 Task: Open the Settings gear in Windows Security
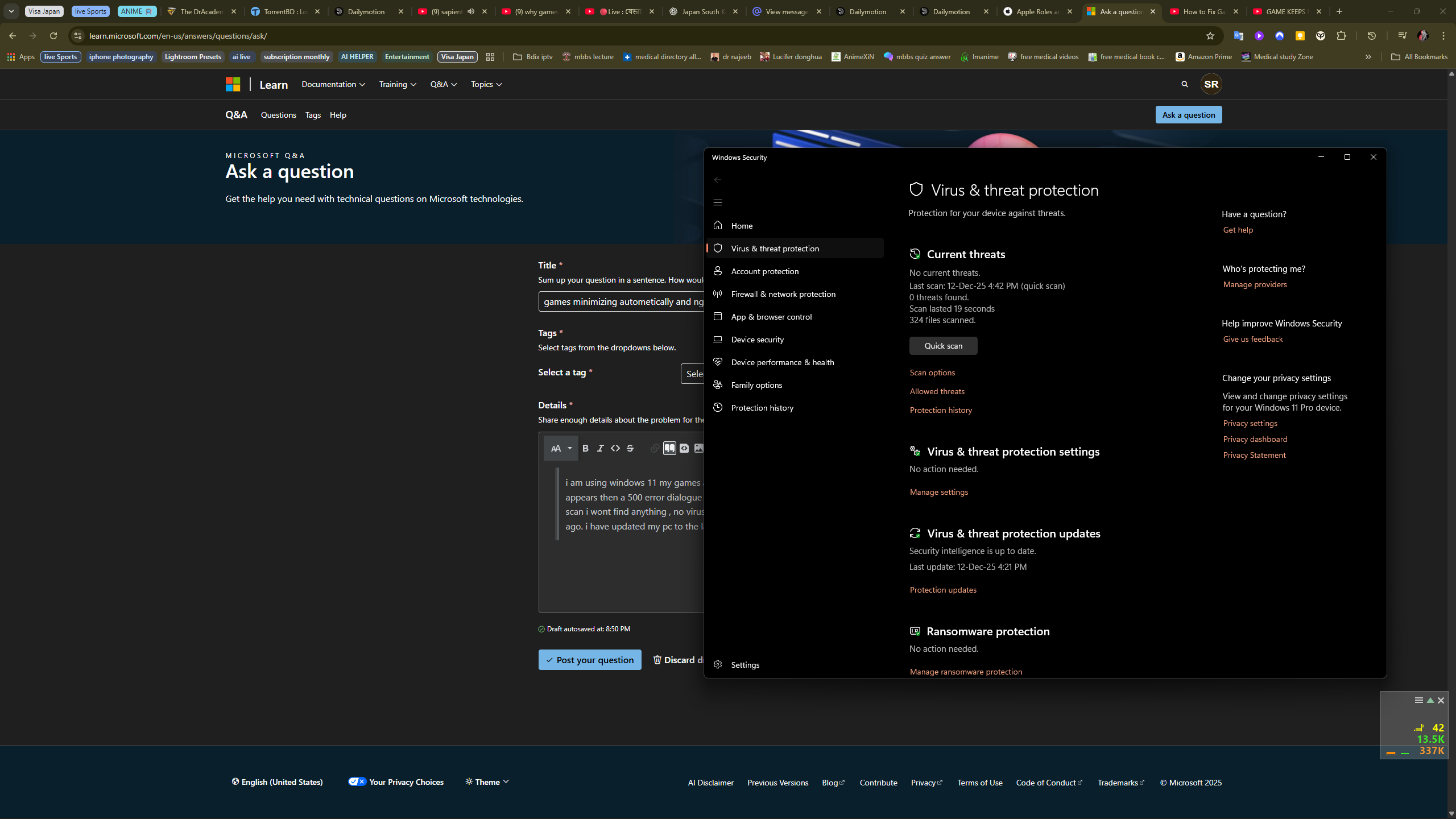[x=718, y=665]
